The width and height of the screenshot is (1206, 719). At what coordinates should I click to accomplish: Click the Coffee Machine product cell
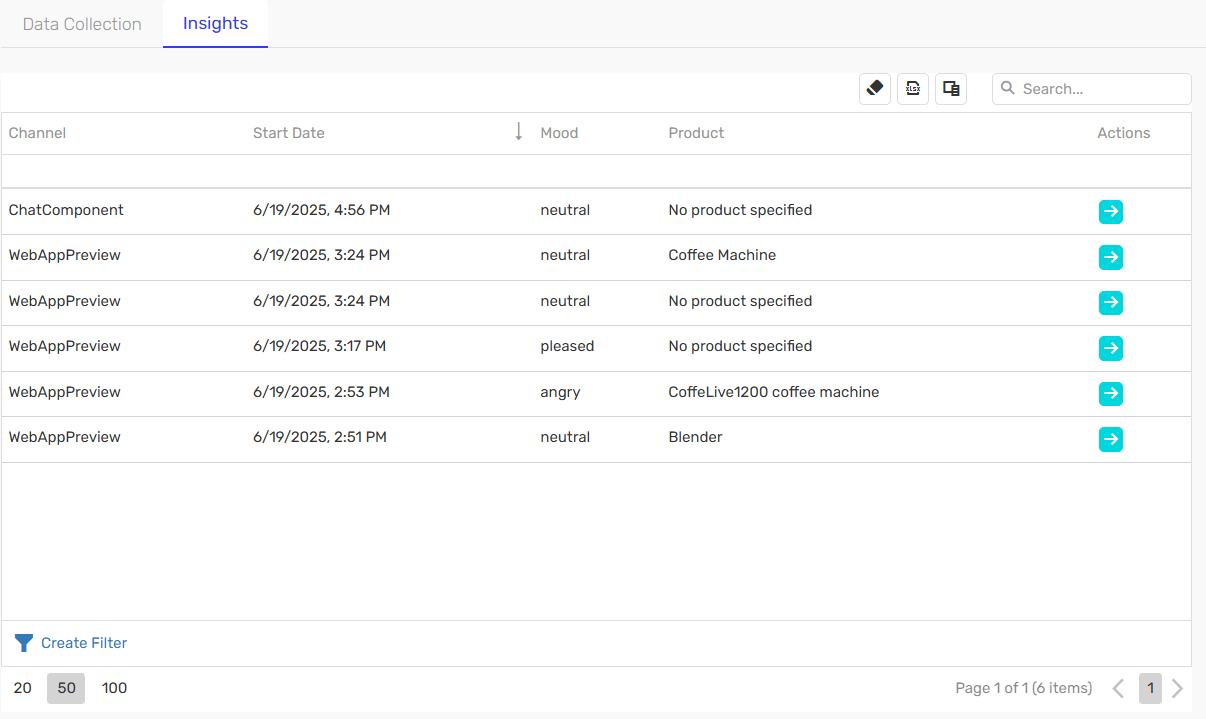722,255
